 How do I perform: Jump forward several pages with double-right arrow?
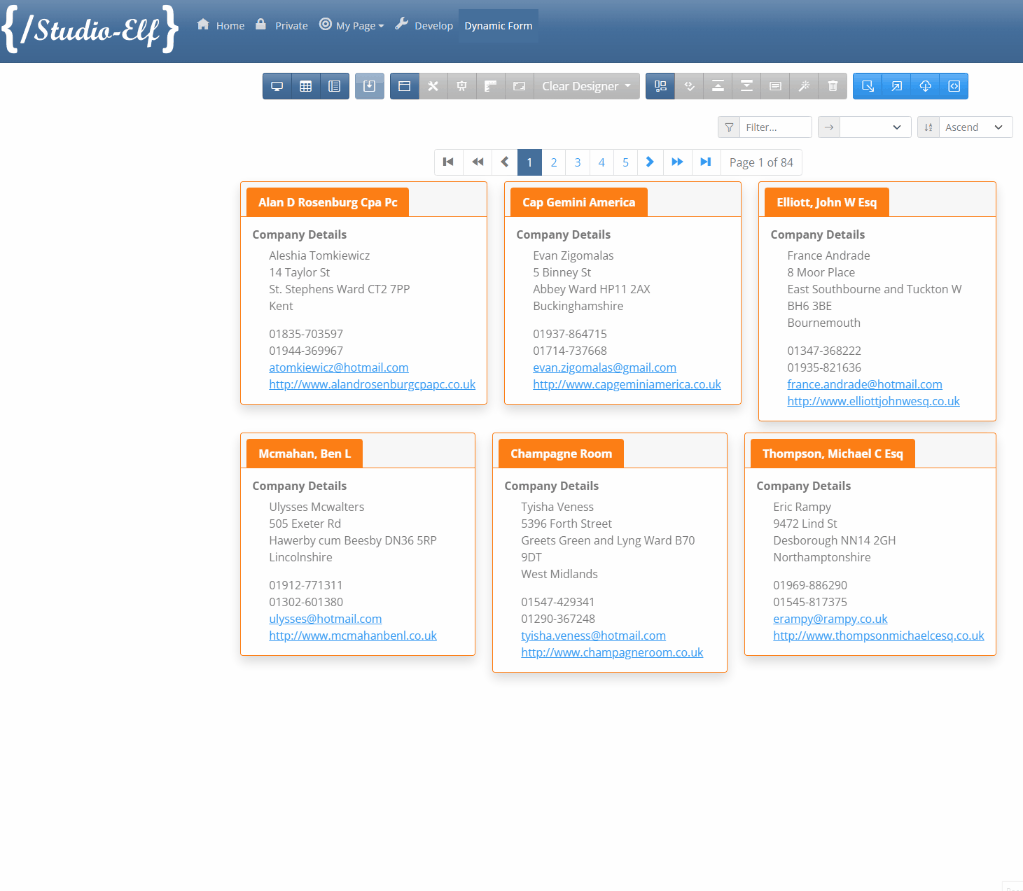coord(677,162)
